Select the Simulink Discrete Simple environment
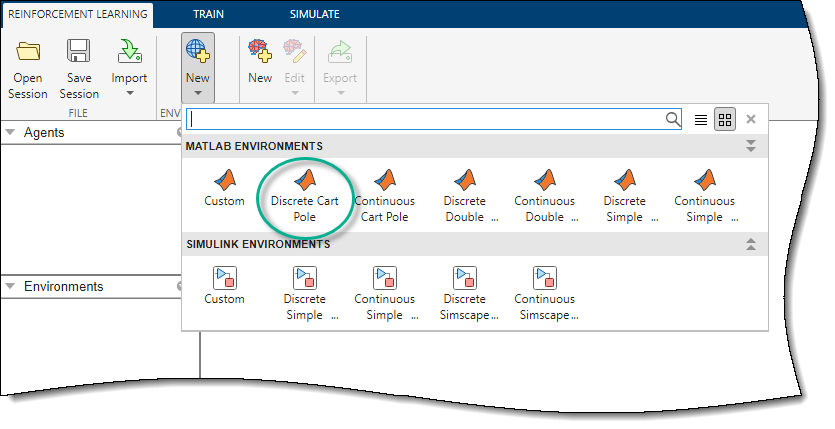Screen dimensions: 835x429 coord(305,294)
